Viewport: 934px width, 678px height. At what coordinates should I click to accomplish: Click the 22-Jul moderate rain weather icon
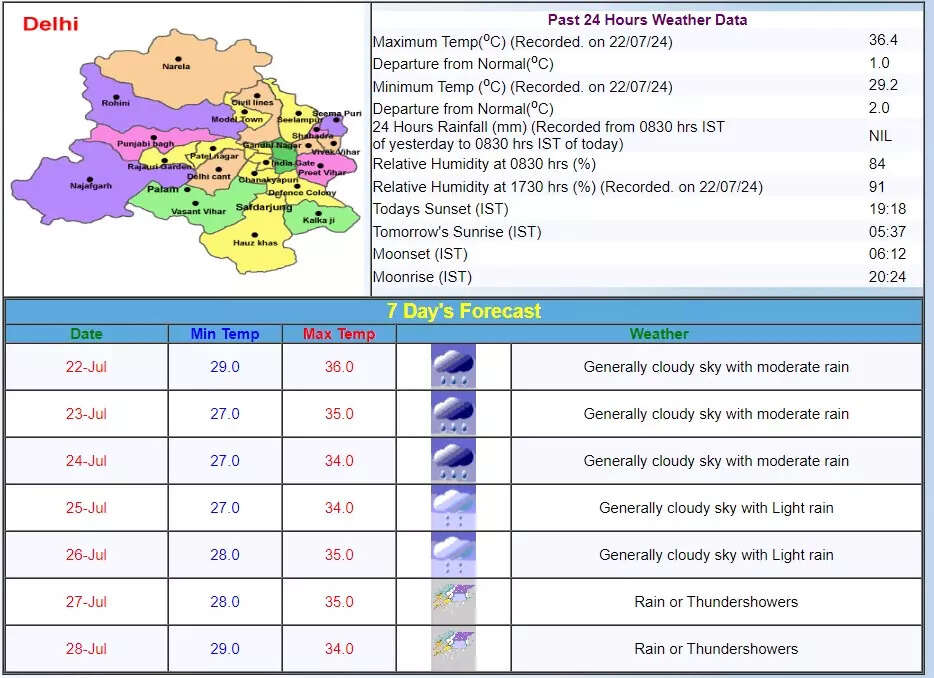(453, 367)
